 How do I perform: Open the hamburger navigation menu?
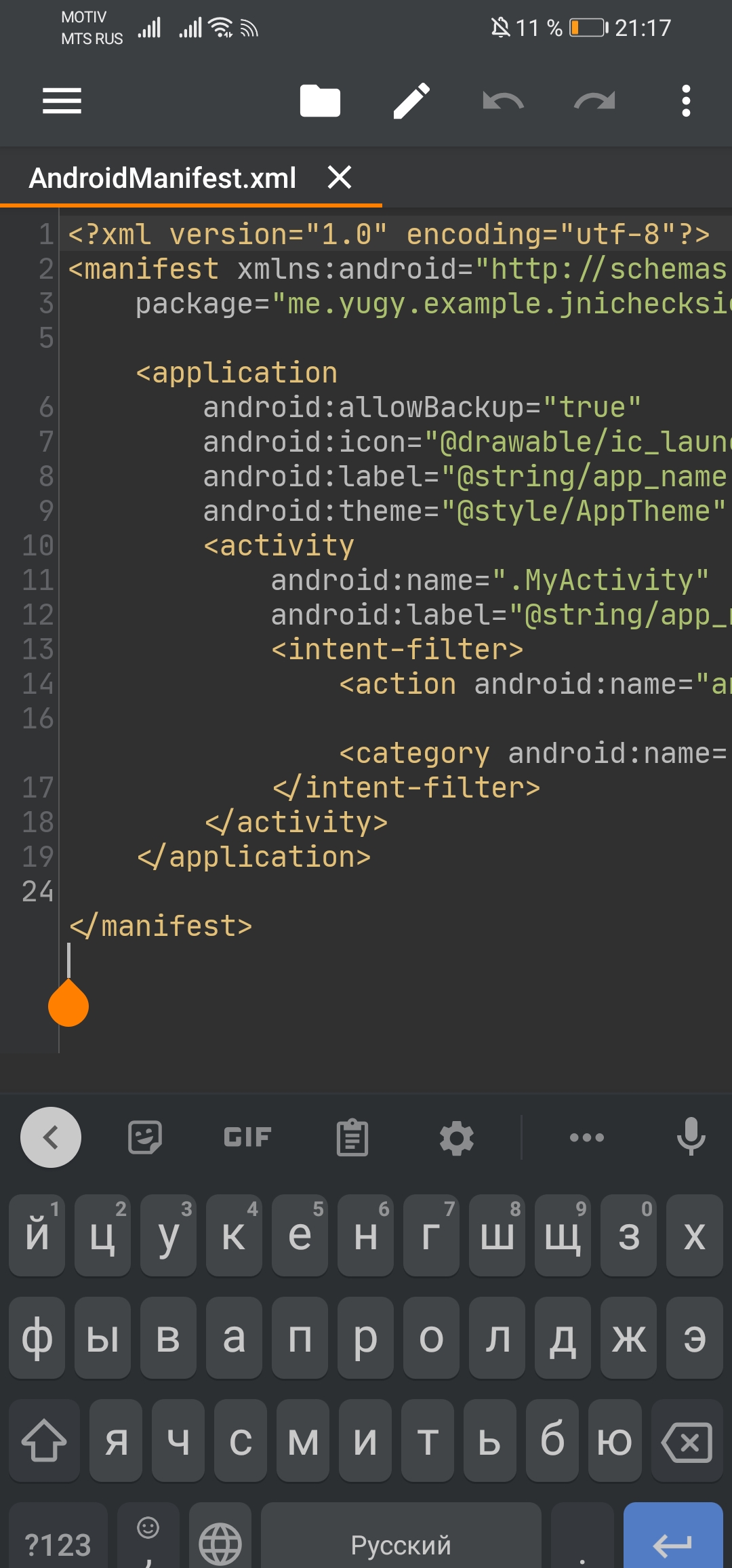pyautogui.click(x=62, y=101)
